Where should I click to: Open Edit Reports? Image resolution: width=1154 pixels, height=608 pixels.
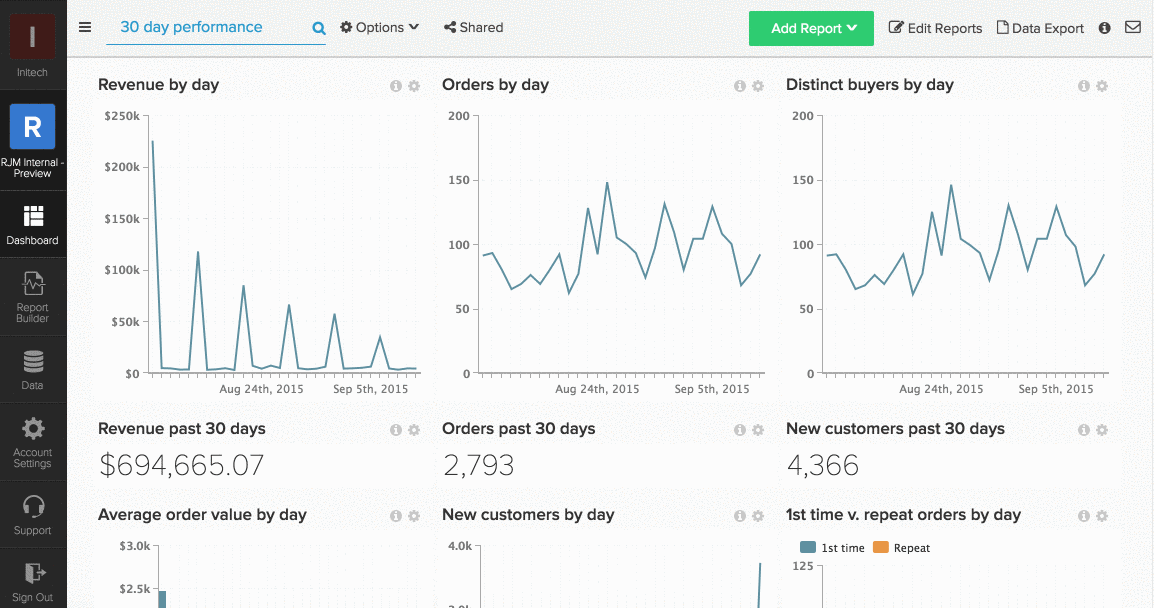[935, 28]
